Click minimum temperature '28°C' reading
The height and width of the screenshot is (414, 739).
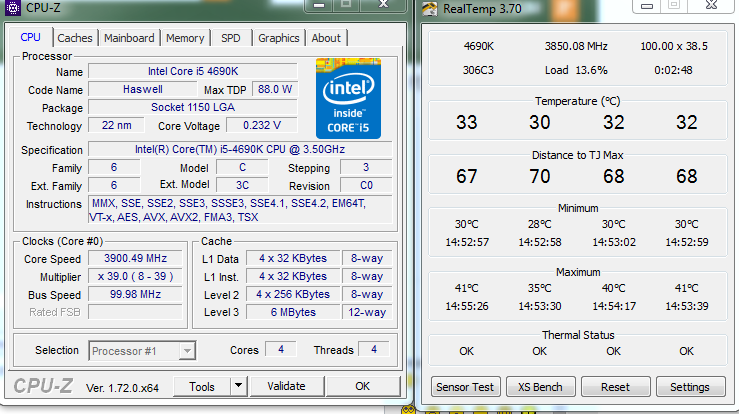(x=540, y=224)
